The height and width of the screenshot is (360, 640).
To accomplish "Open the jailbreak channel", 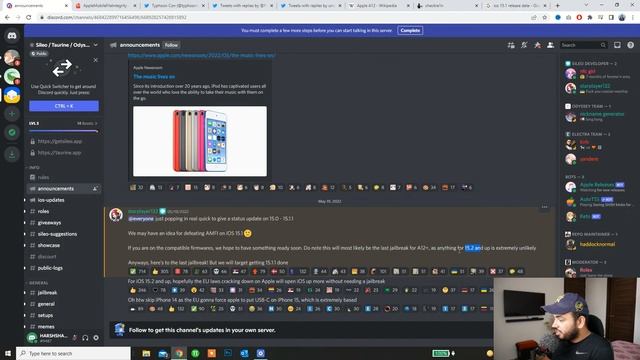I will pos(63,293).
